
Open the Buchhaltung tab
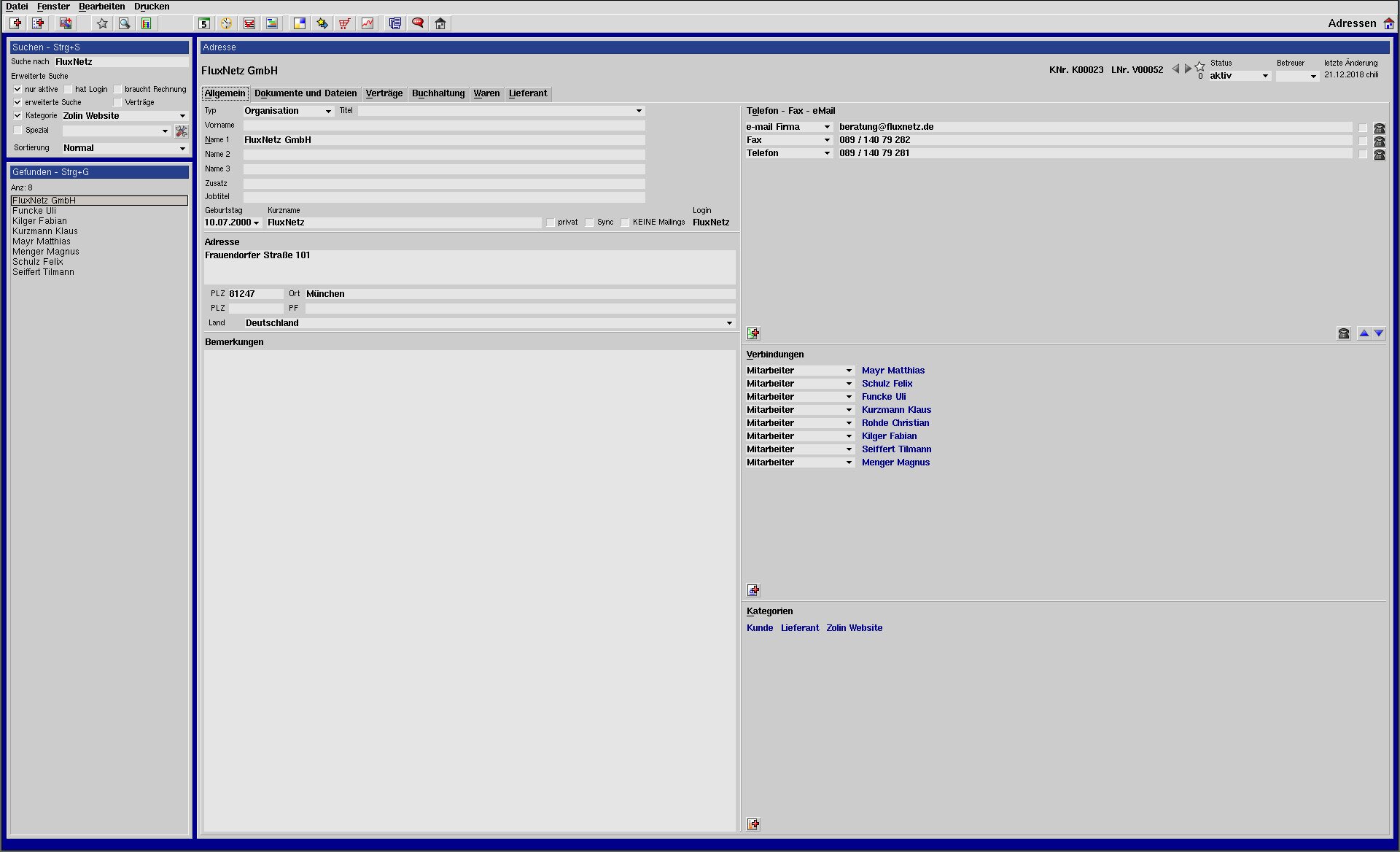pos(438,93)
